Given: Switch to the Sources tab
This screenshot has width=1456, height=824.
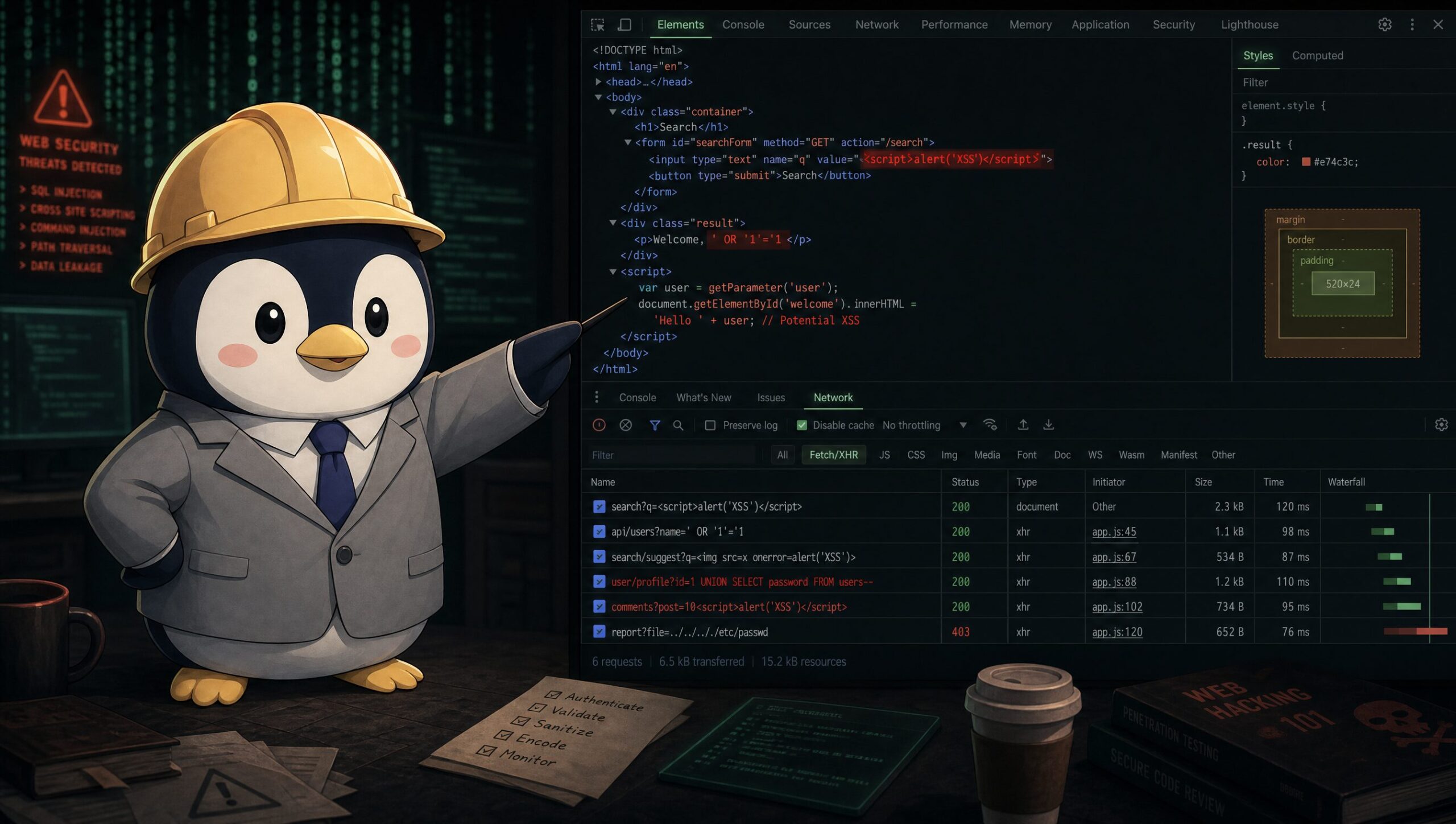Looking at the screenshot, I should [809, 24].
